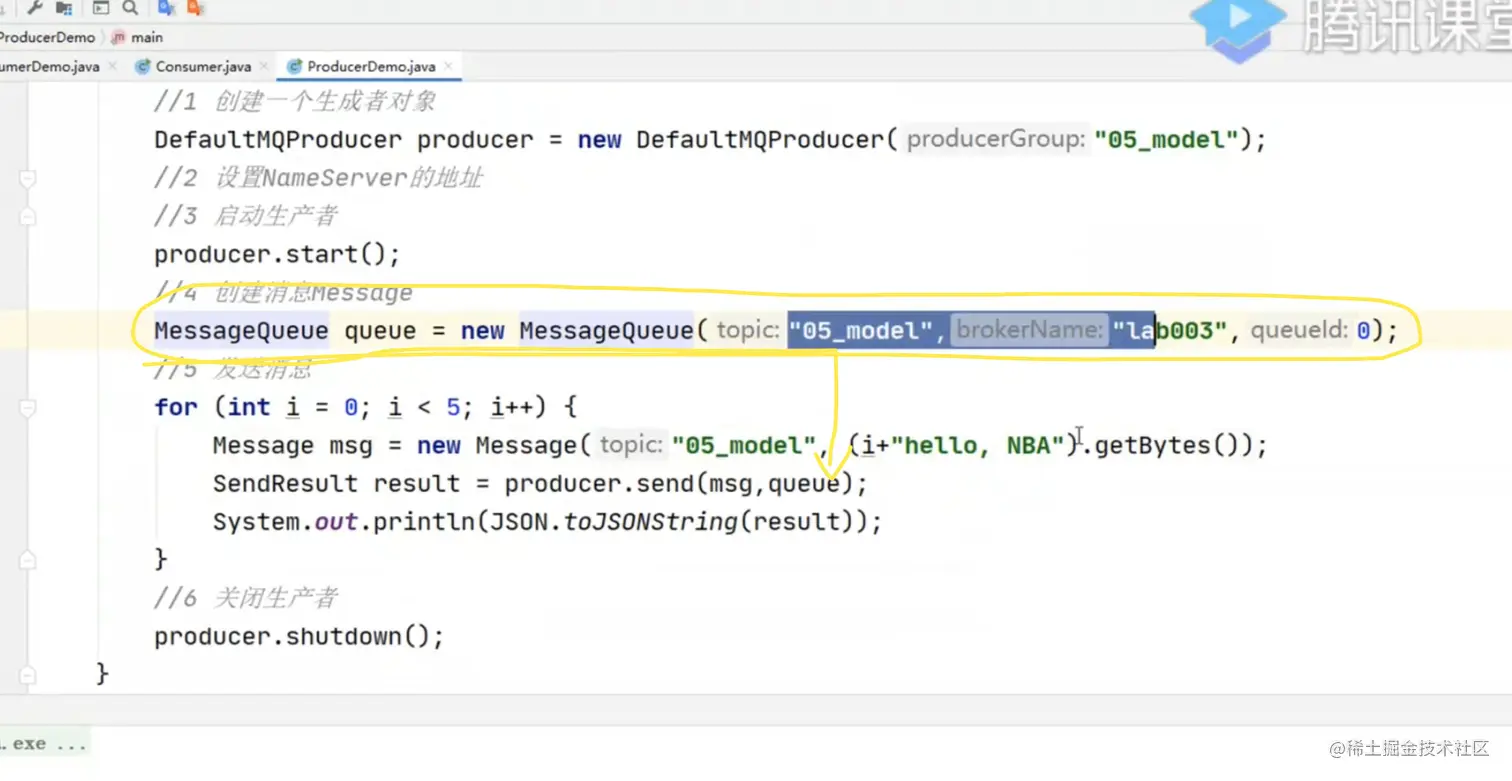Collapse the comment block fold marker at line //2
Screen dimensions: 1512x781
point(28,179)
